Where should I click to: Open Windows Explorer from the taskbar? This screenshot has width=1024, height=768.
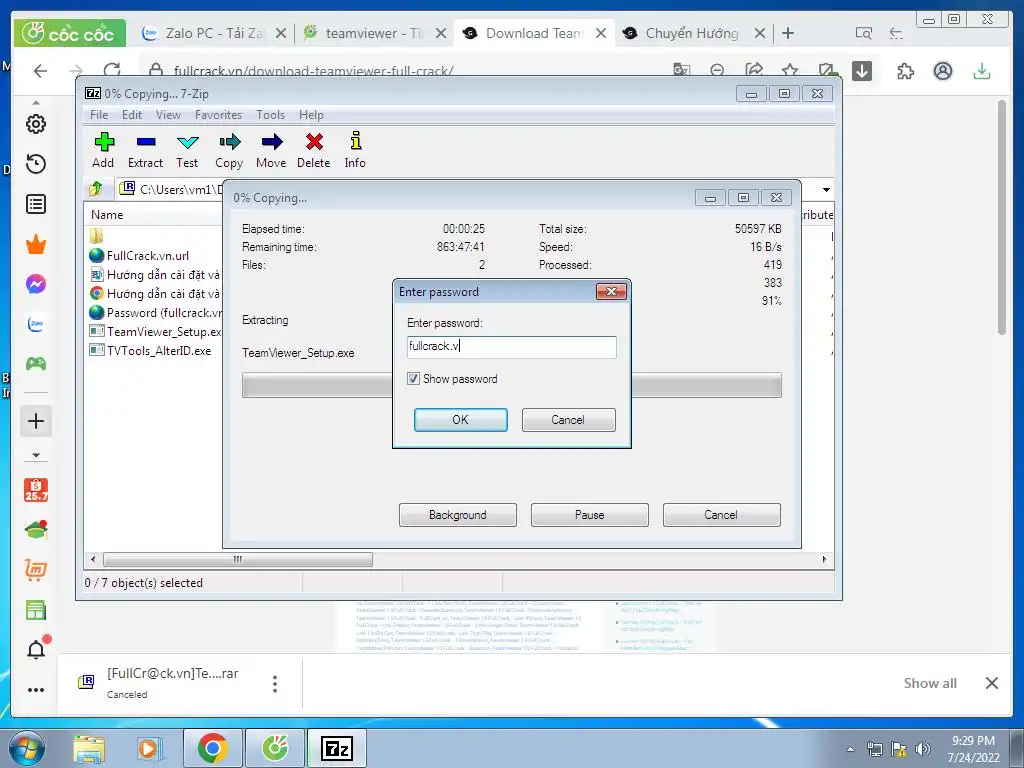pos(89,748)
